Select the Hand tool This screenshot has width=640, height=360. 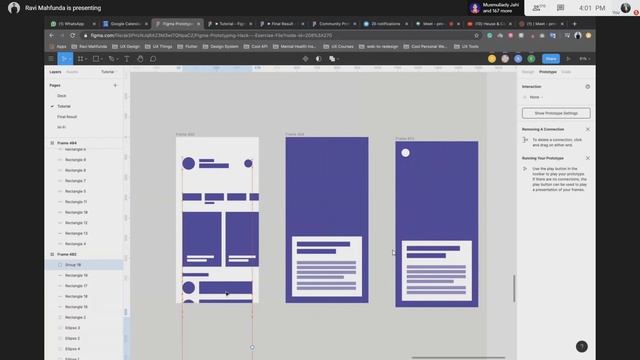(140, 59)
